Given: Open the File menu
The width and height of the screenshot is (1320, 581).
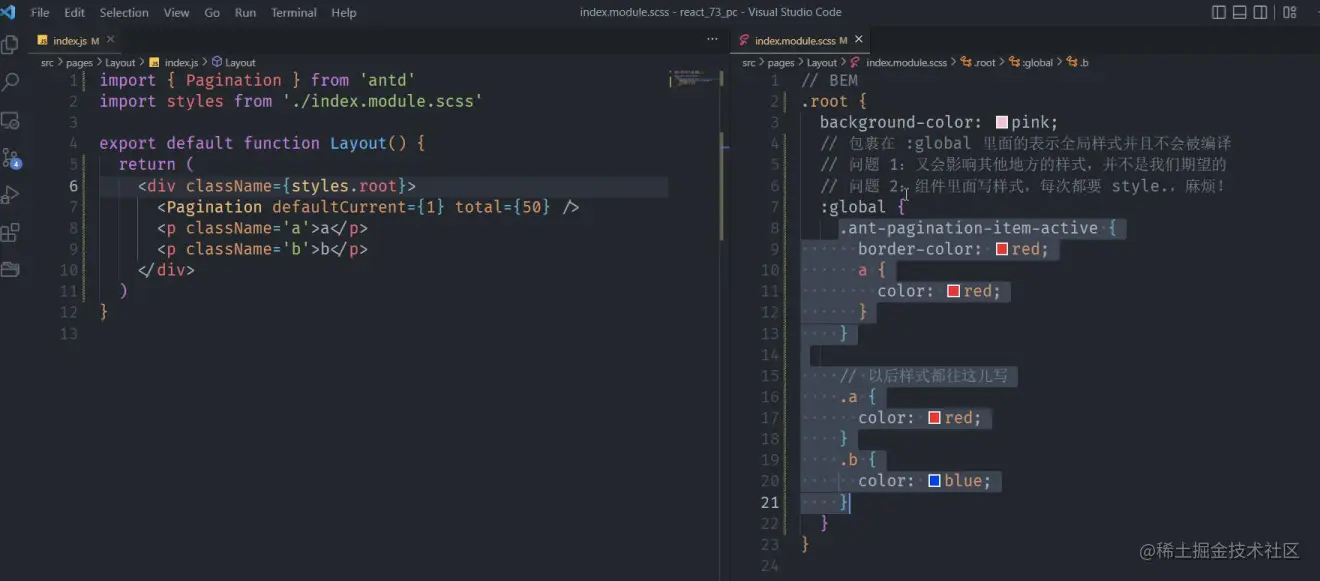Looking at the screenshot, I should click(40, 12).
